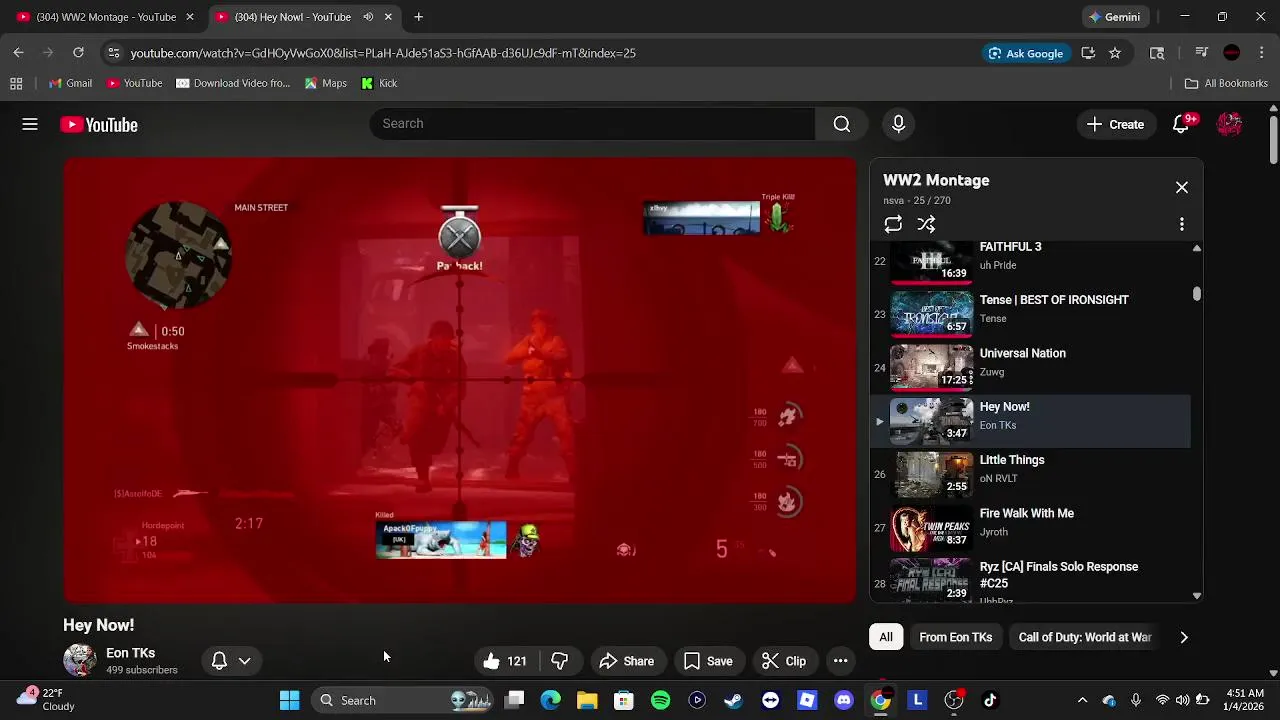Image resolution: width=1280 pixels, height=720 pixels.
Task: Close the WW2 Montage browser tab
Action: 190,17
